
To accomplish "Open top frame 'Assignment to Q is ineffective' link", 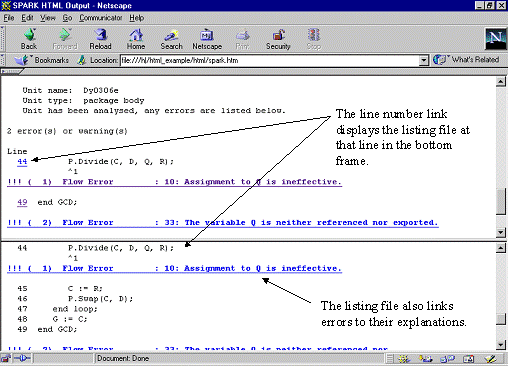I will click(175, 182).
